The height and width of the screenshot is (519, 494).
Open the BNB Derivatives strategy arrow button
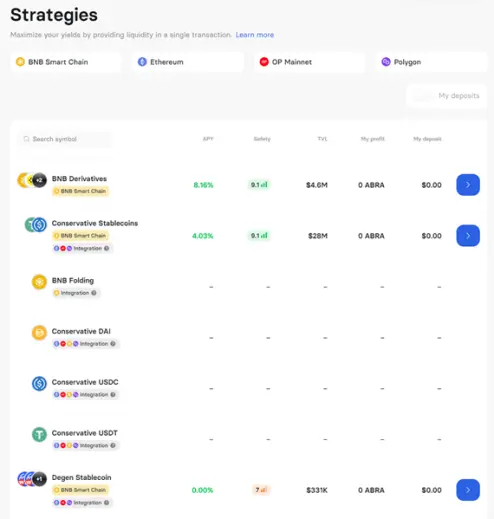pos(468,185)
